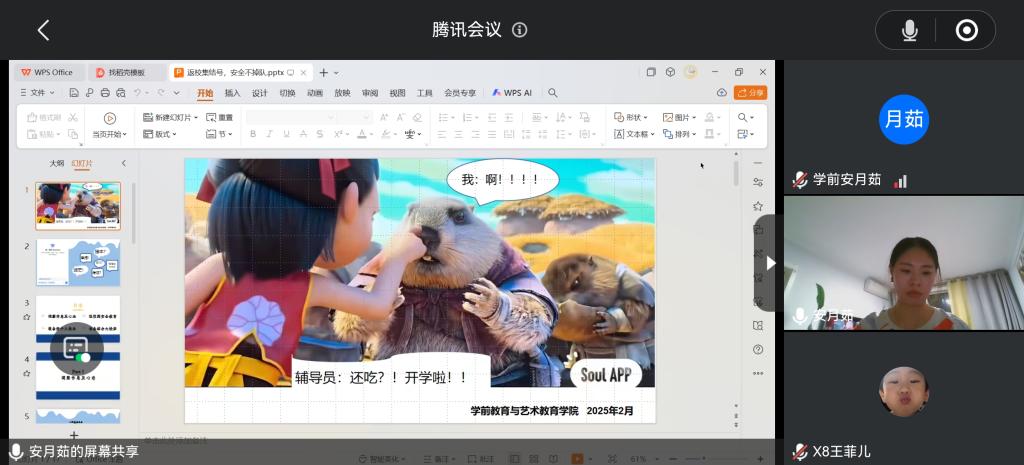Open the Tencent Meeting info icon
Viewport: 1024px width, 465px height.
click(519, 29)
